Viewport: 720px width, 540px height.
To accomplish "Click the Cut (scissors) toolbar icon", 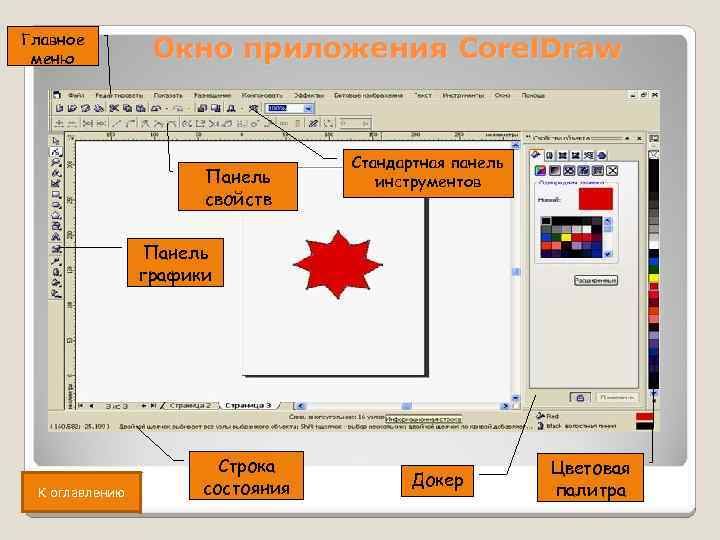I will point(113,108).
